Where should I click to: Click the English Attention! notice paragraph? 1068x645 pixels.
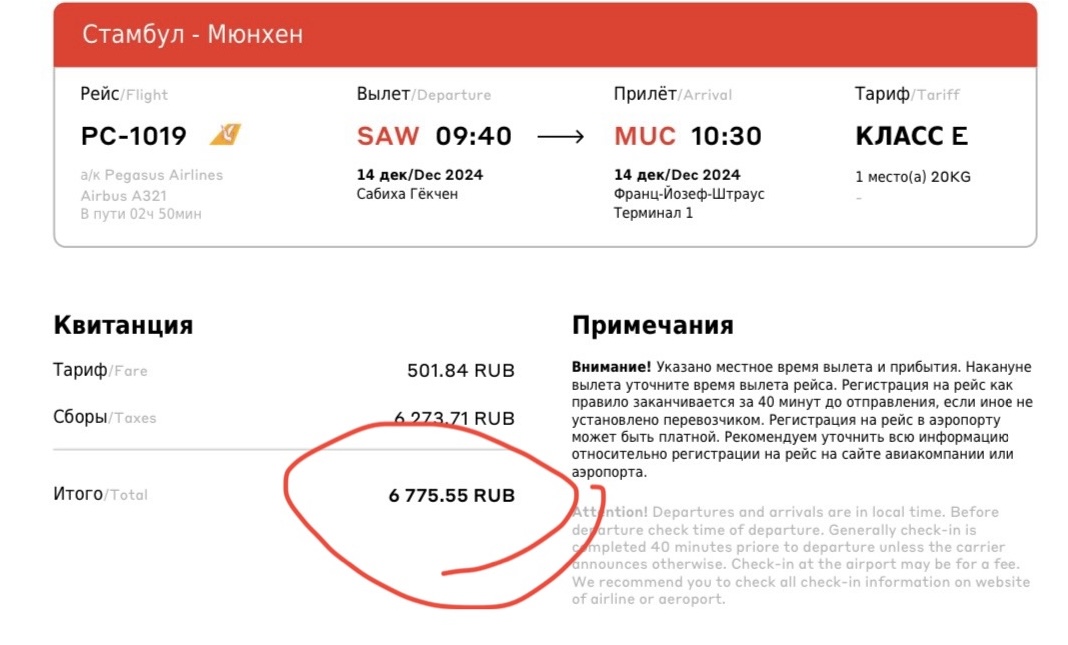(801, 555)
